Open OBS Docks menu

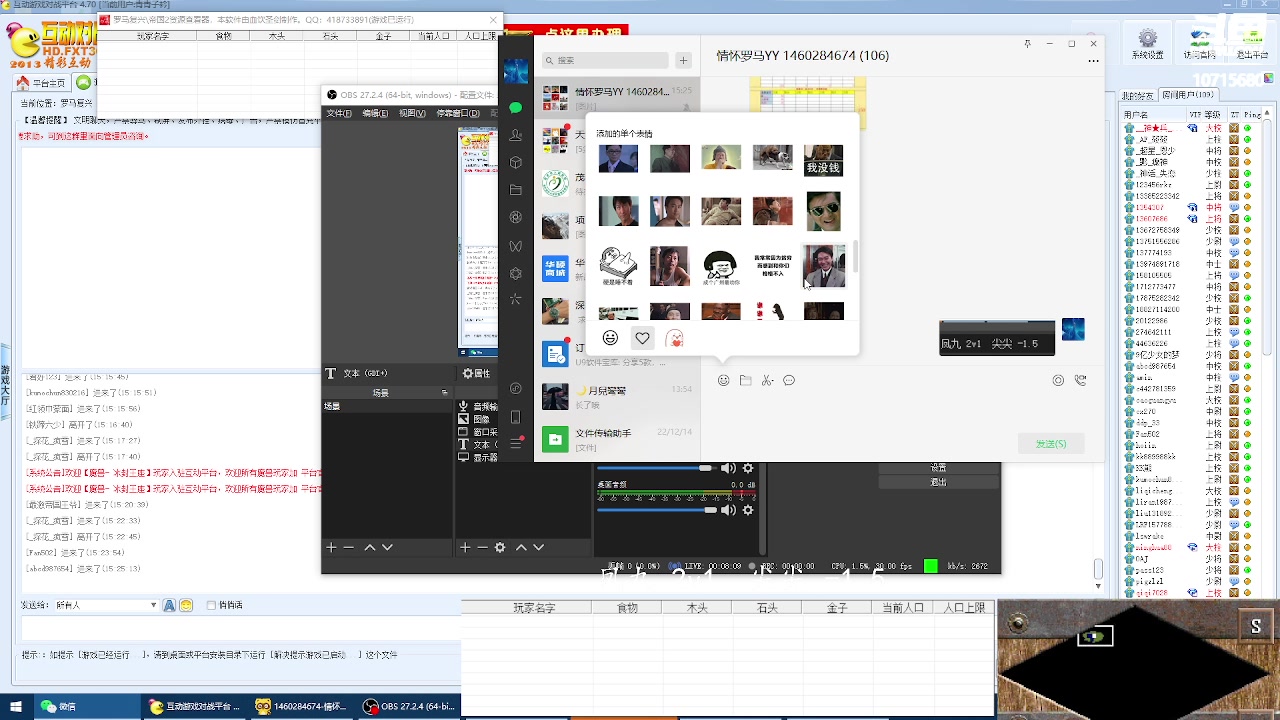click(458, 113)
